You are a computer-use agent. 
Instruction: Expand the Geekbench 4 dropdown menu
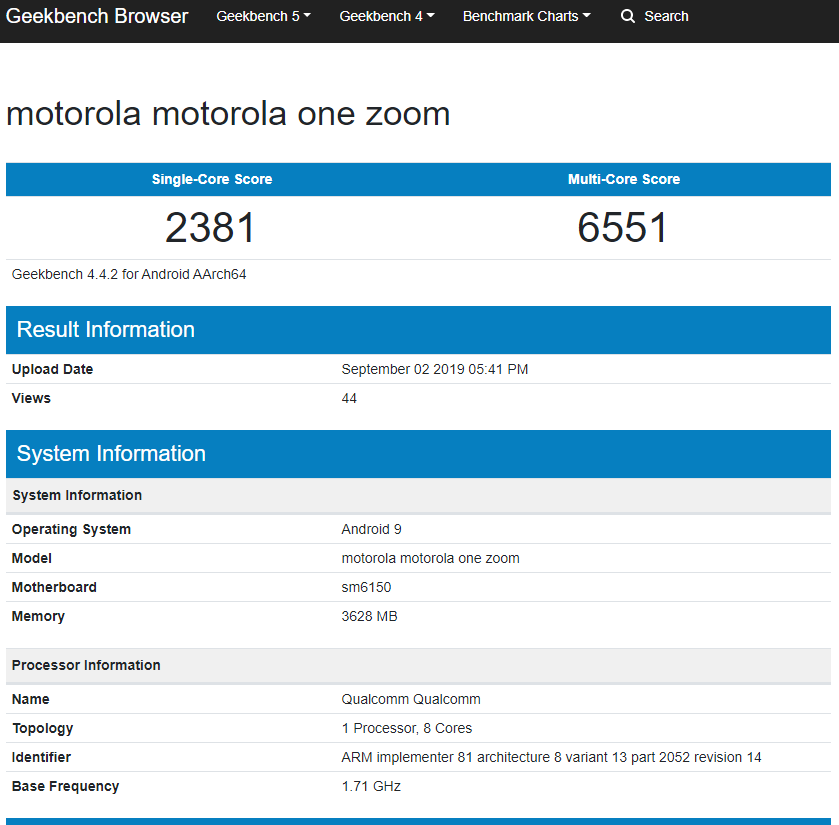[x=387, y=17]
